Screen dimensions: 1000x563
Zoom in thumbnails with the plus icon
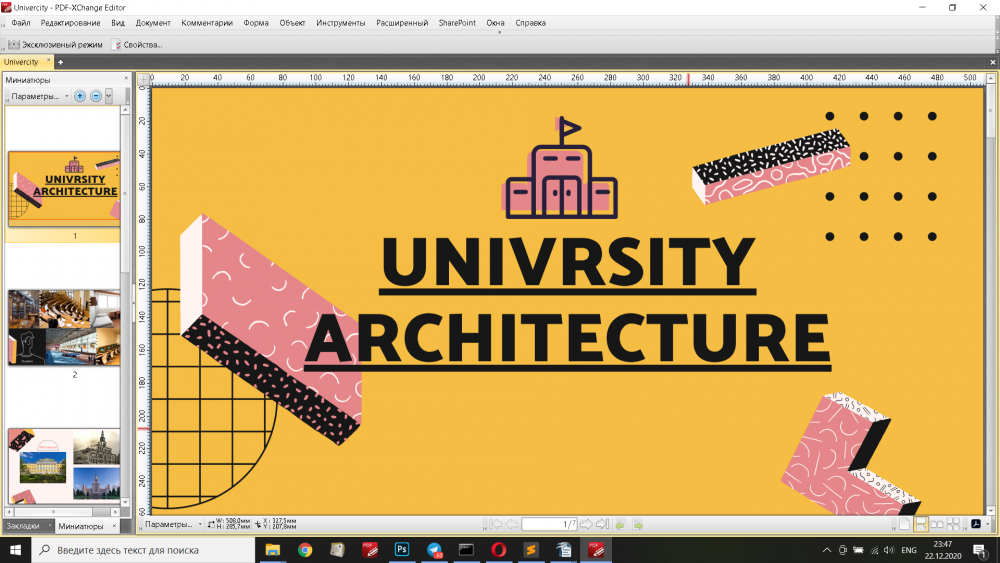point(80,96)
